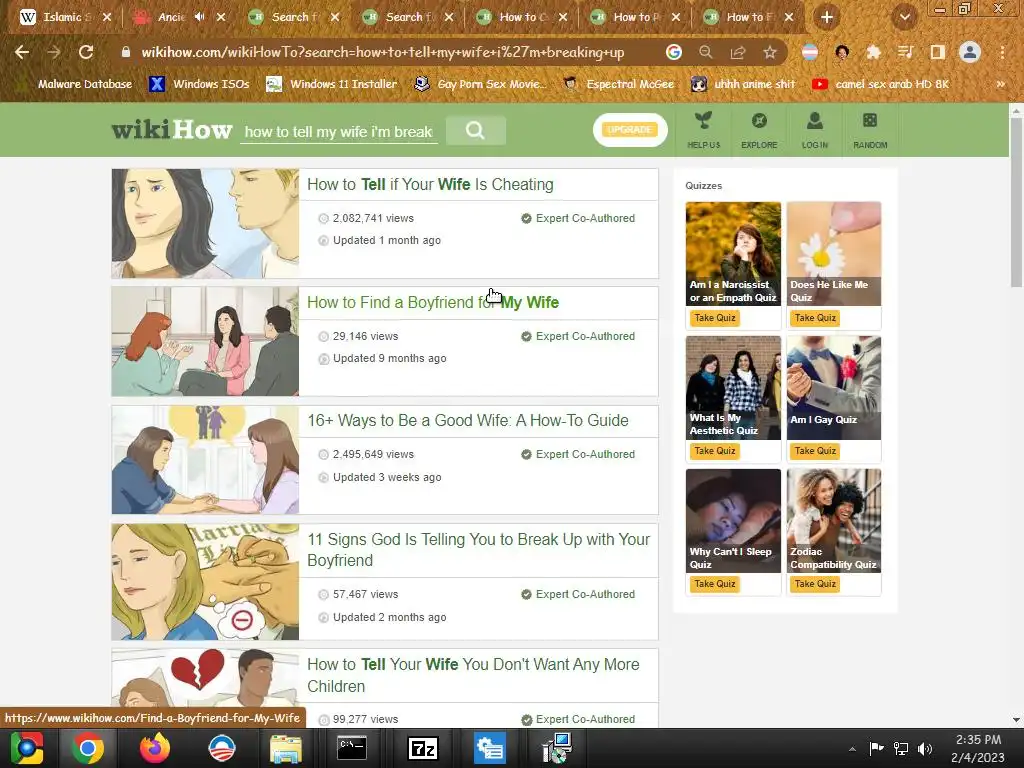Open the clock showing 2:35 PM
The image size is (1024, 768).
[x=978, y=748]
